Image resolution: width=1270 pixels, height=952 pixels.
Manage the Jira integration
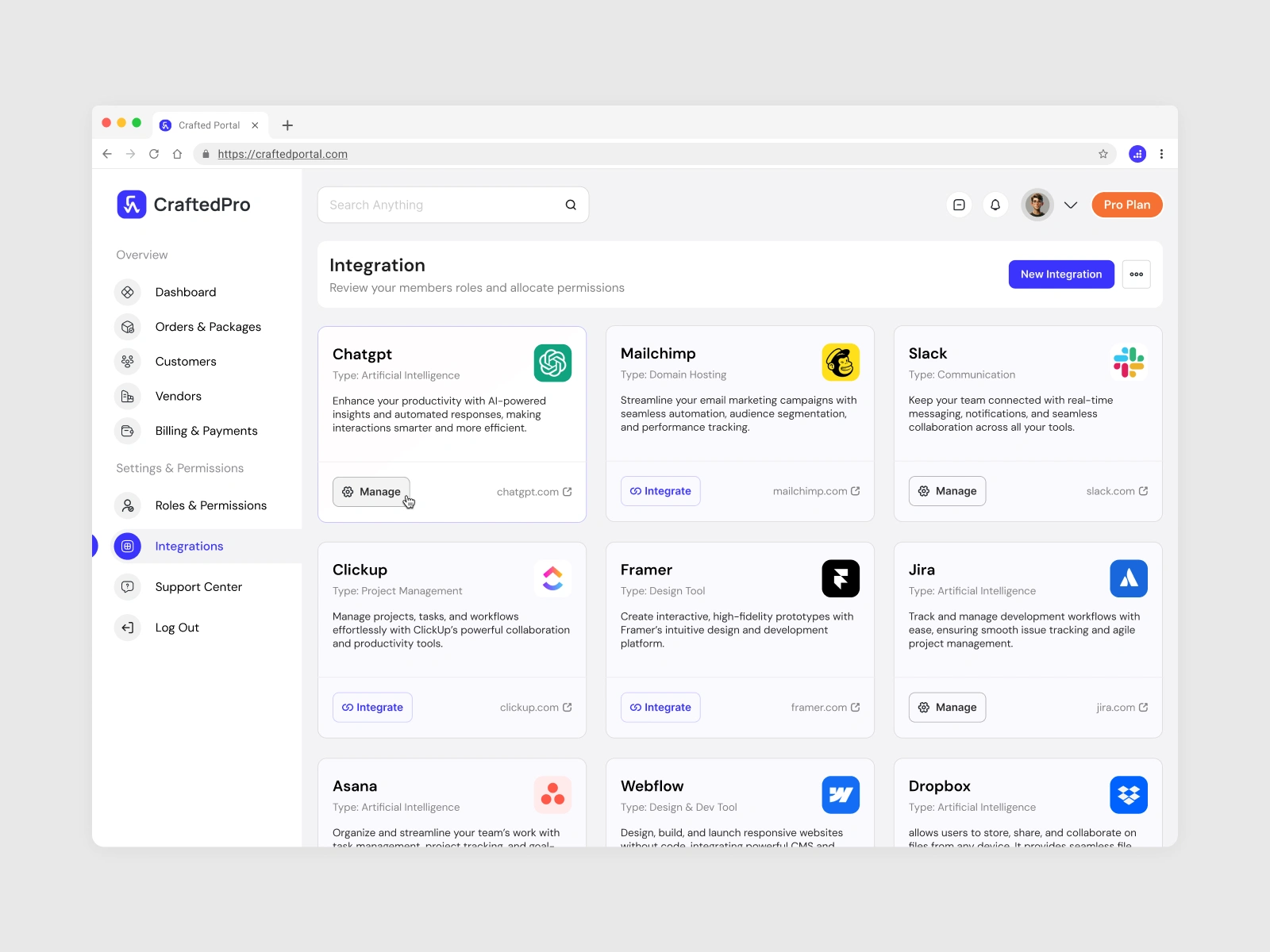pyautogui.click(x=947, y=708)
